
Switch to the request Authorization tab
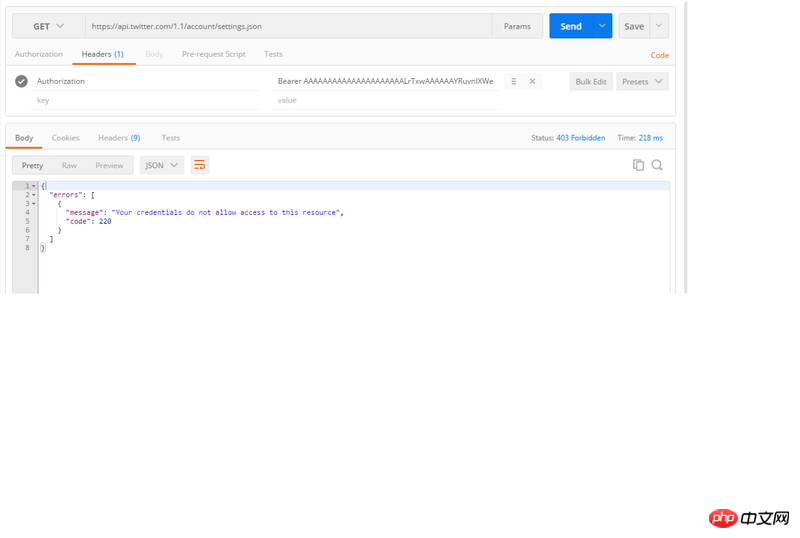coord(39,54)
